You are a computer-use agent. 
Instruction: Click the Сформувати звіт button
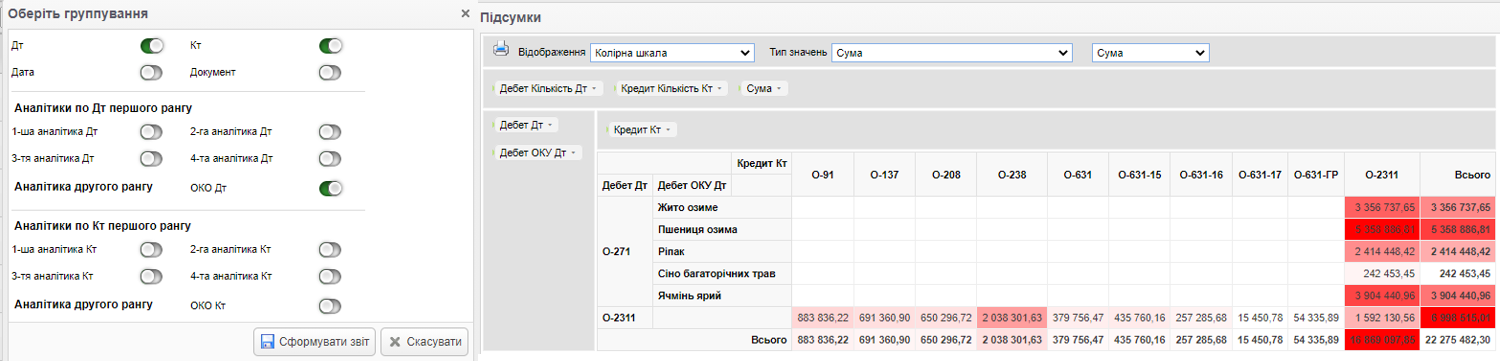click(x=314, y=342)
